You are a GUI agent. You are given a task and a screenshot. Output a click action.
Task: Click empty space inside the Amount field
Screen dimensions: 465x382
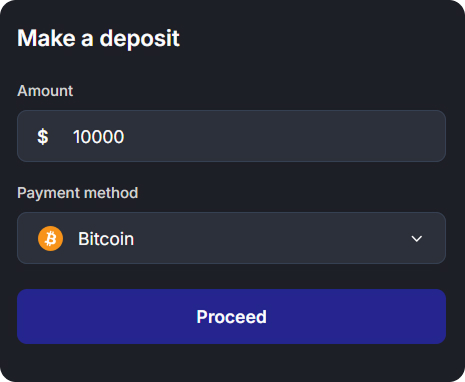point(283,136)
